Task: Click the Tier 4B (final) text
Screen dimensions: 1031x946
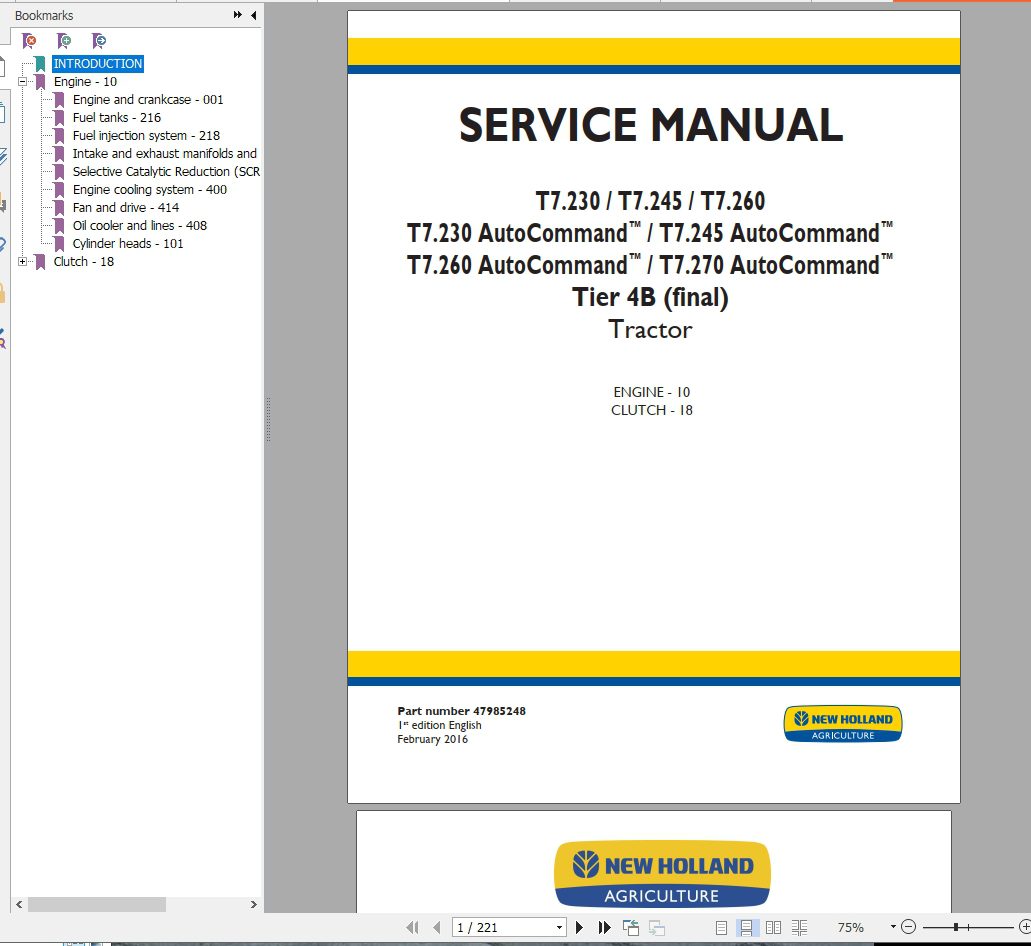Action: point(650,297)
